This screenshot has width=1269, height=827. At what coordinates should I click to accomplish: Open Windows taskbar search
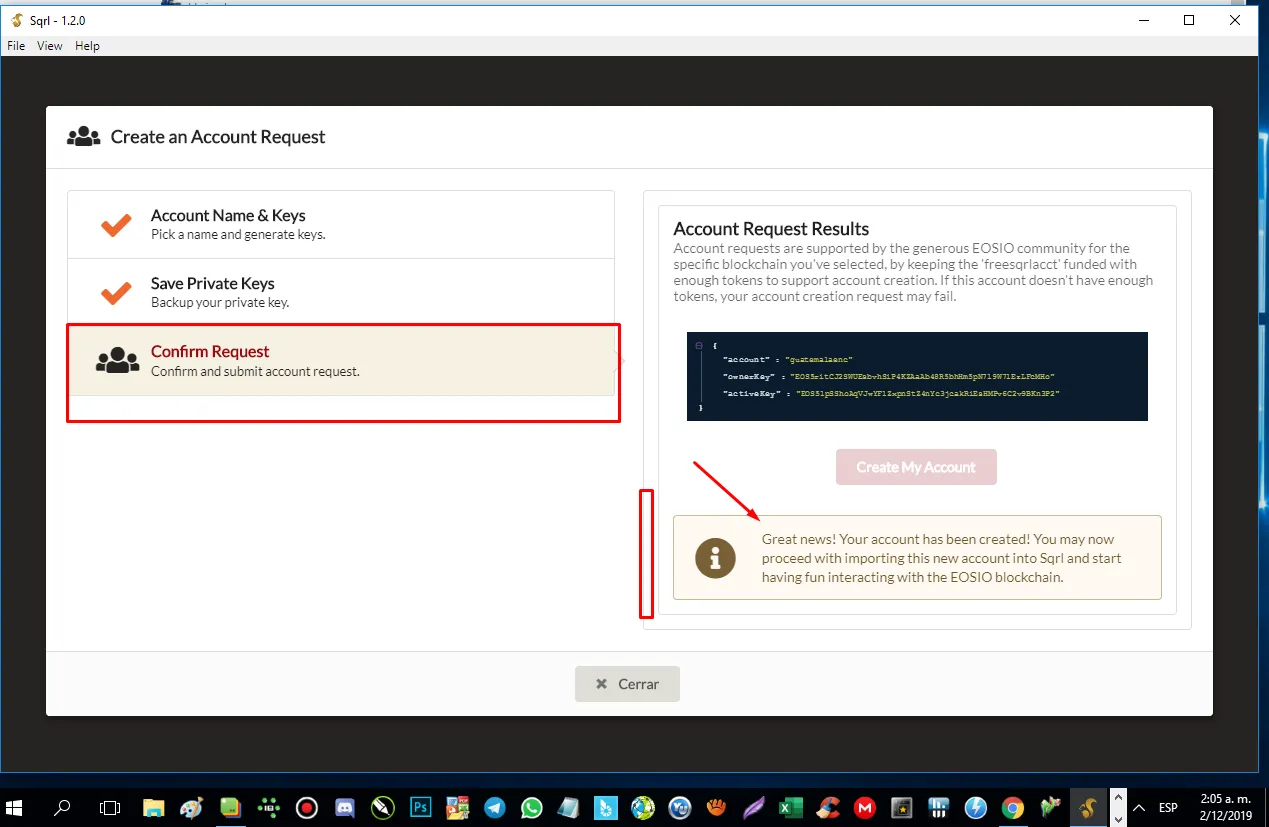[62, 807]
